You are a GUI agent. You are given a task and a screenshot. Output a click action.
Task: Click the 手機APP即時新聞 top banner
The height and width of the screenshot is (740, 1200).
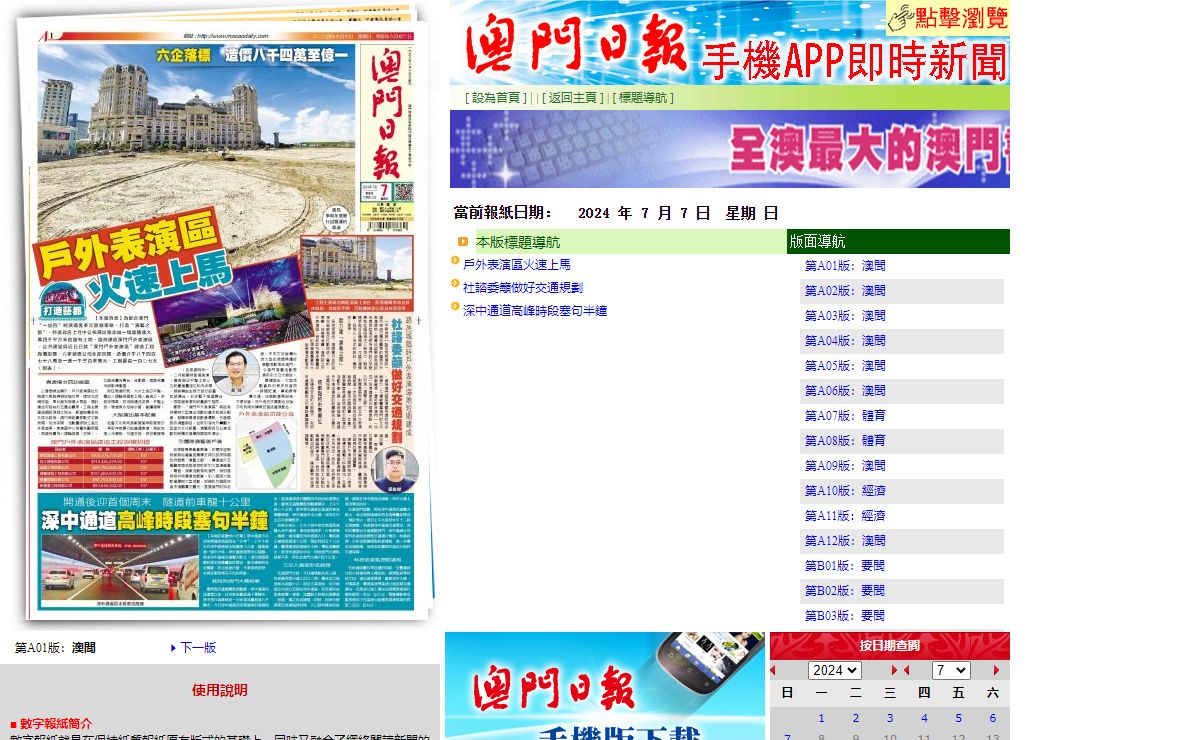(x=730, y=43)
